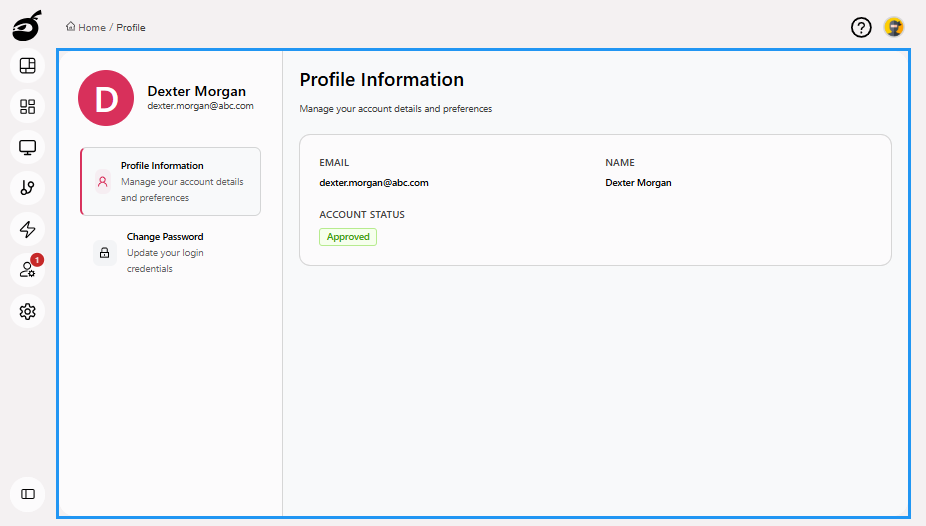Click the Dexter Morgan name value in card
The image size is (926, 526).
click(x=638, y=182)
